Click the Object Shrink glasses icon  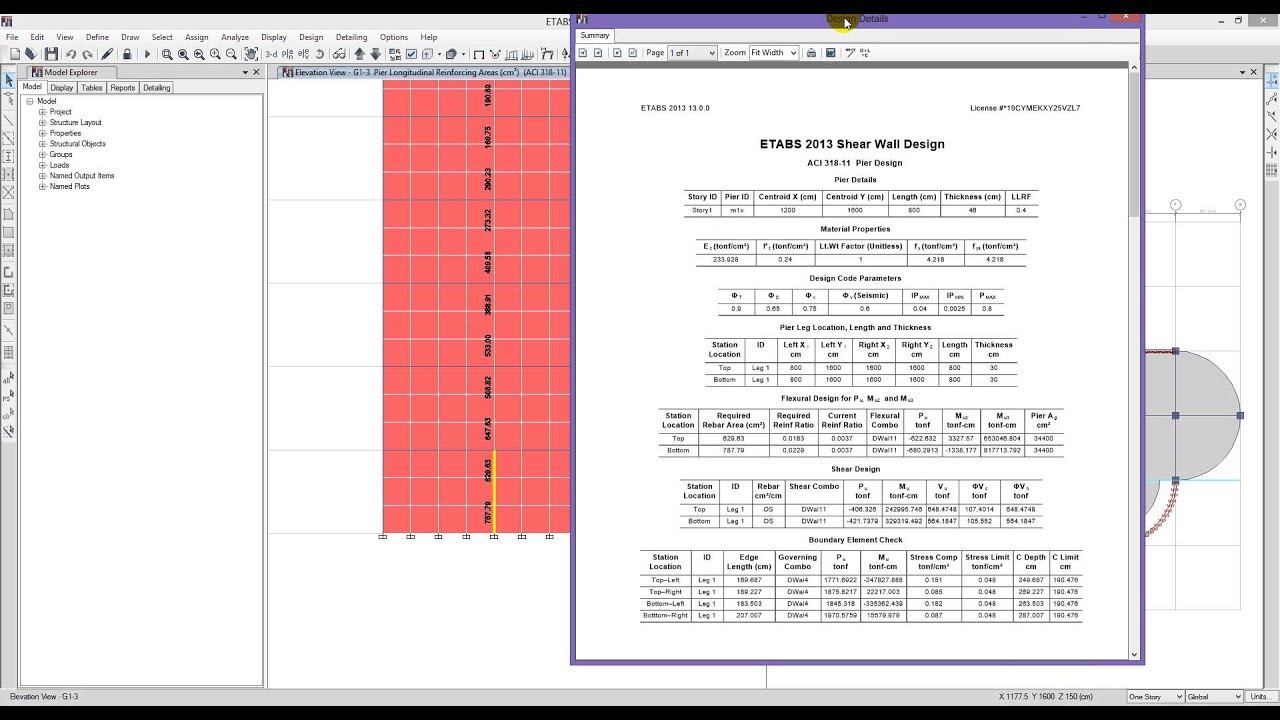[x=339, y=54]
